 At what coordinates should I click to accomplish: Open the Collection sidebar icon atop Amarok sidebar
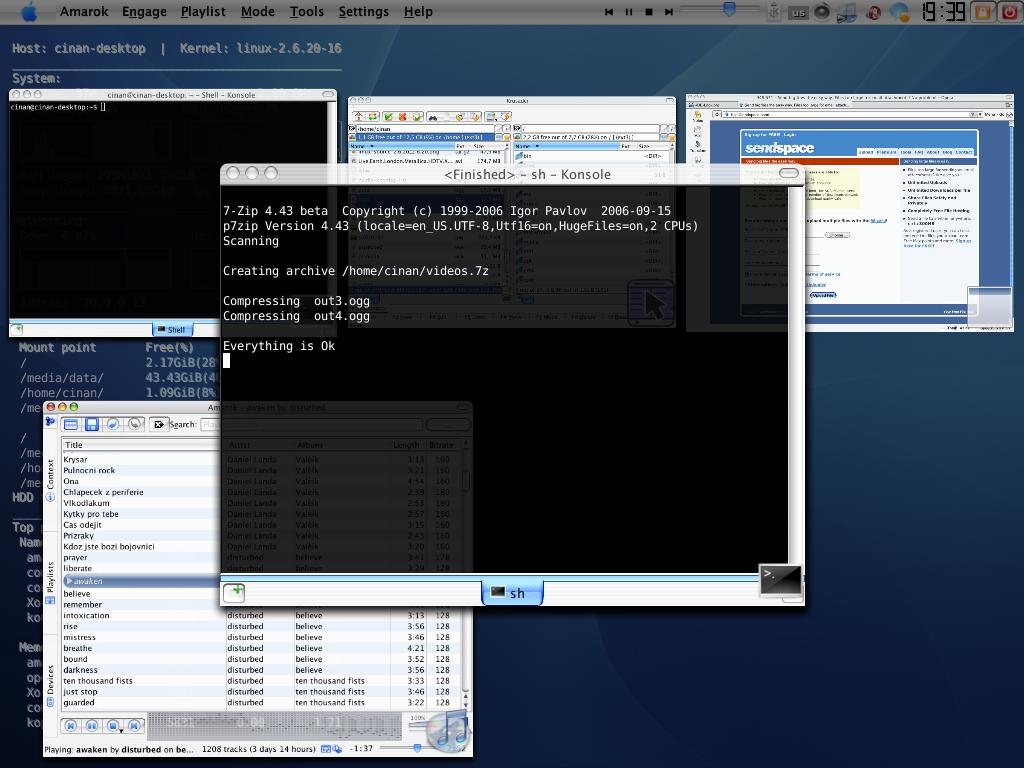click(x=50, y=423)
